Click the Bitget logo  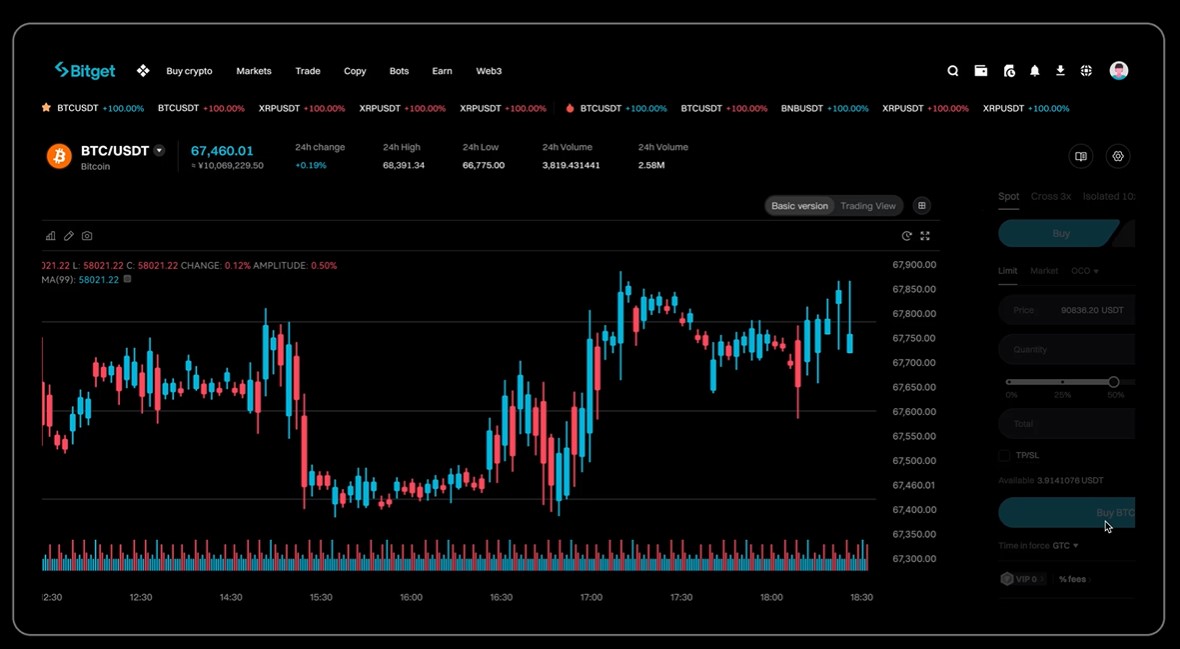pos(85,71)
